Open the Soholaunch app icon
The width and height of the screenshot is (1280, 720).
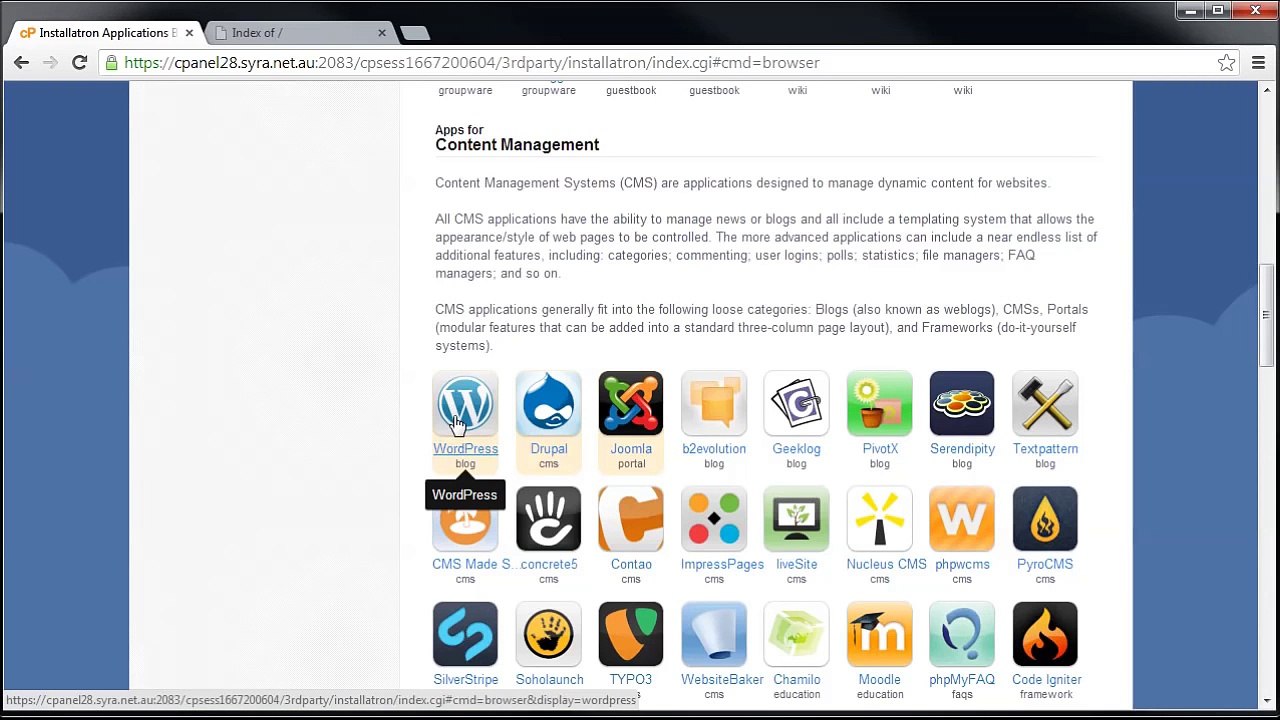548,634
